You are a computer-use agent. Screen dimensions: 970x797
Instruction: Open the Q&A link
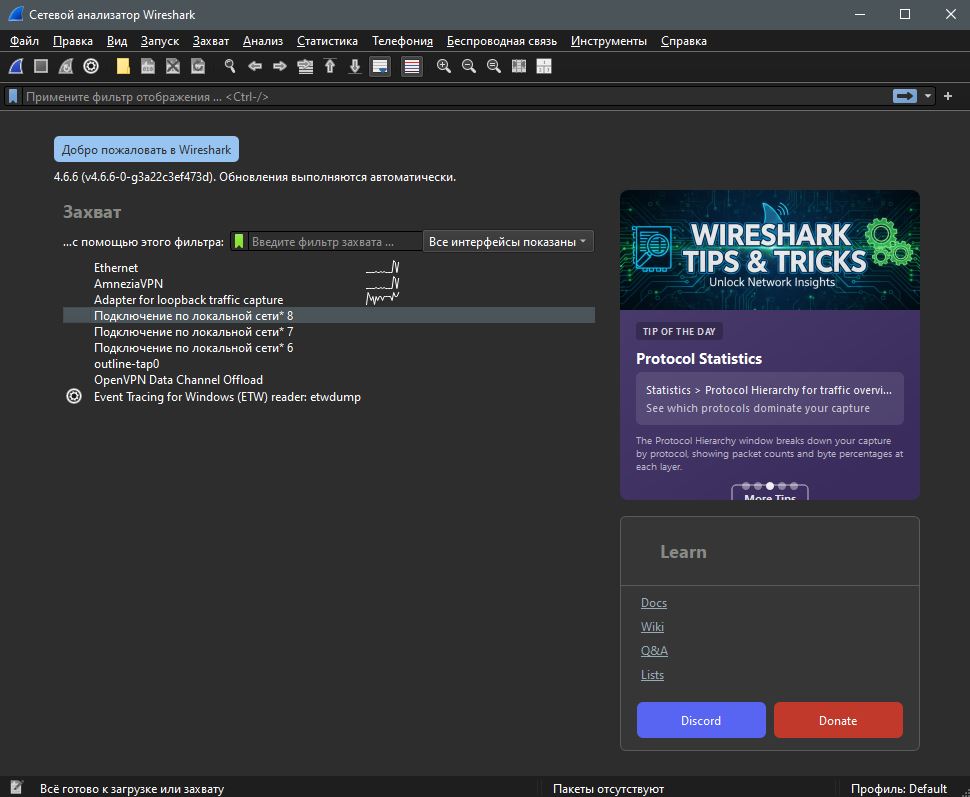655,650
